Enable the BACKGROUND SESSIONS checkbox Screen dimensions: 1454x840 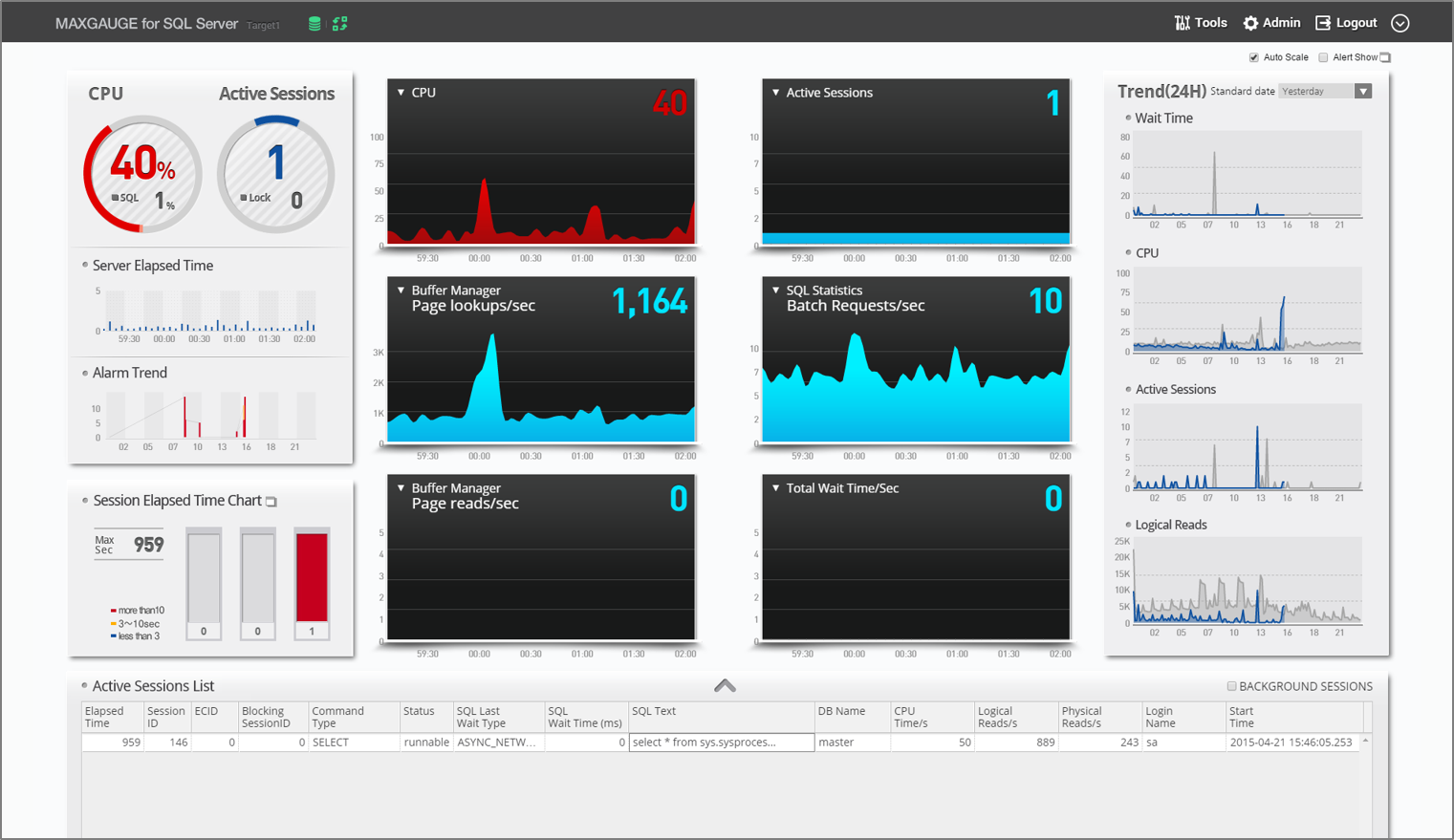click(1232, 686)
